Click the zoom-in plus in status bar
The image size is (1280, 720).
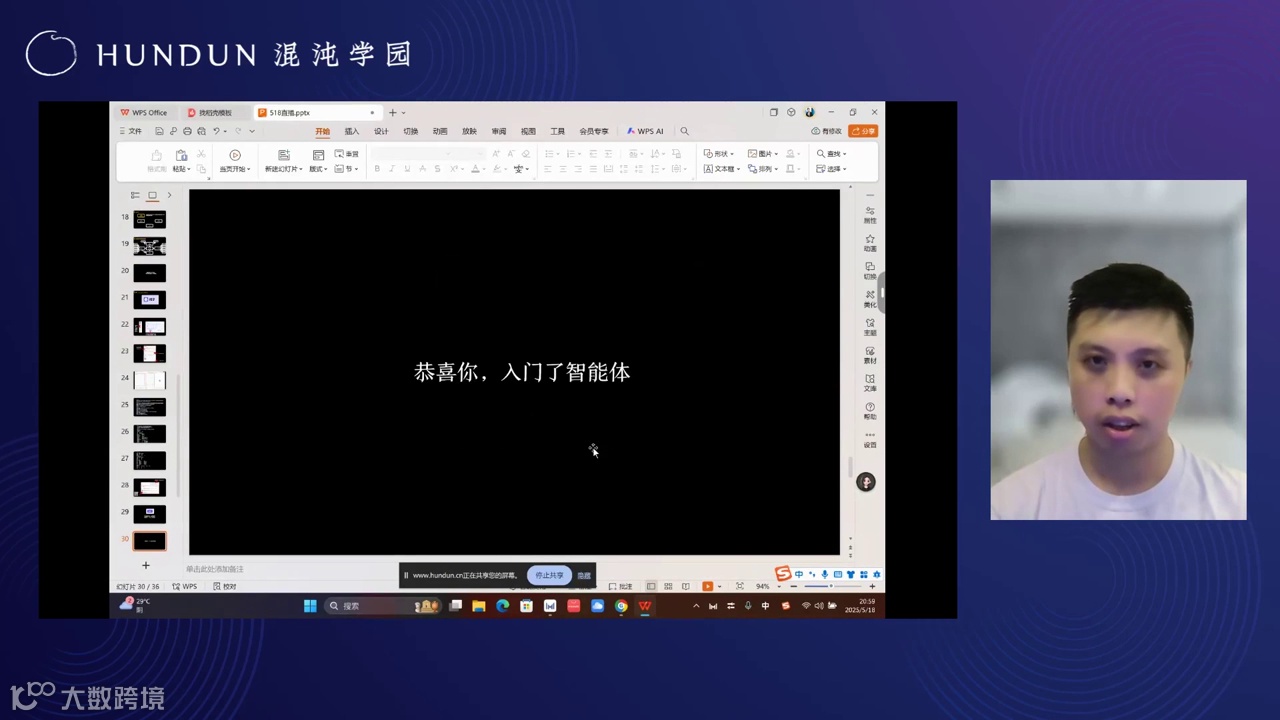pyautogui.click(x=872, y=586)
